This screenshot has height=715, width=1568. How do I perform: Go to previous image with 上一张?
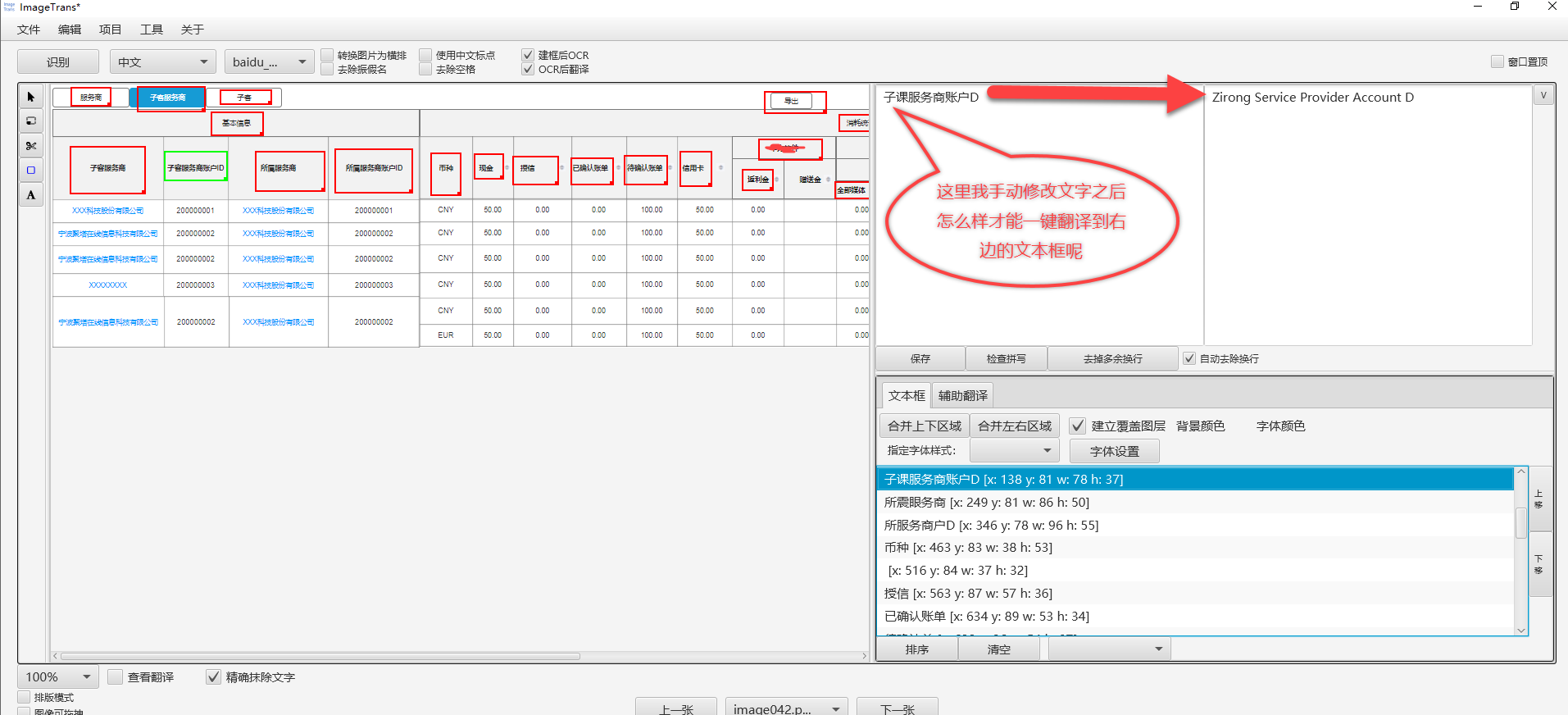click(x=676, y=708)
